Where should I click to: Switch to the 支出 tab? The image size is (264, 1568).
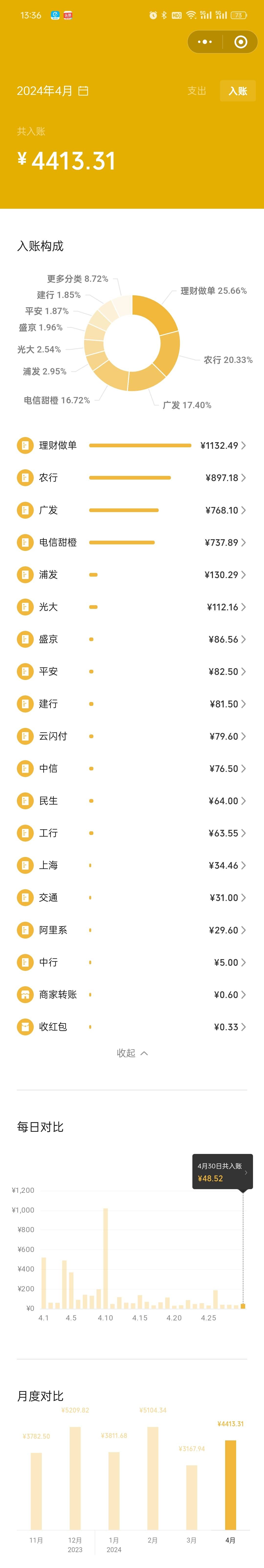coord(197,91)
